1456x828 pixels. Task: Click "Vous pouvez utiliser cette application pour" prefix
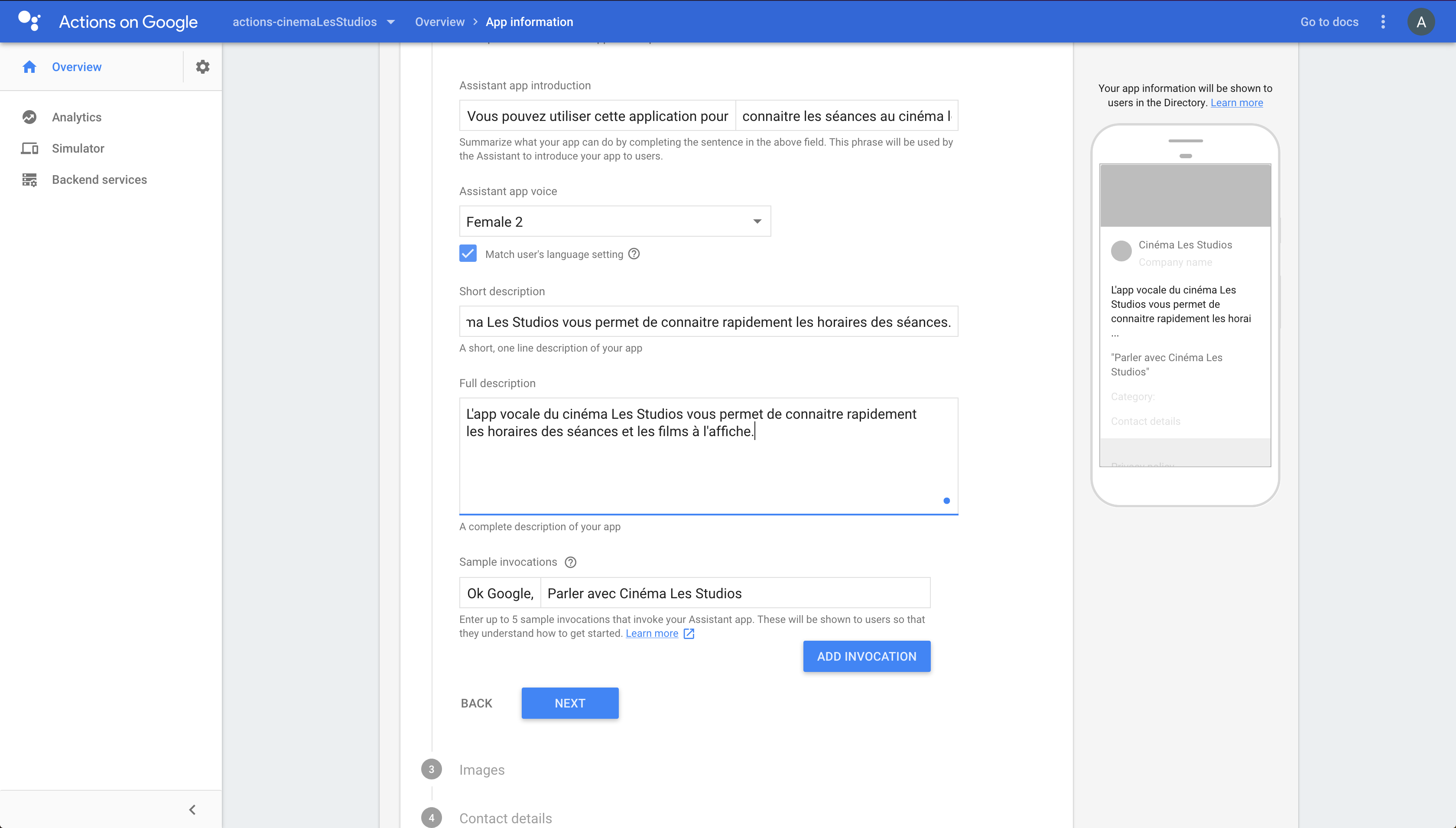click(597, 115)
